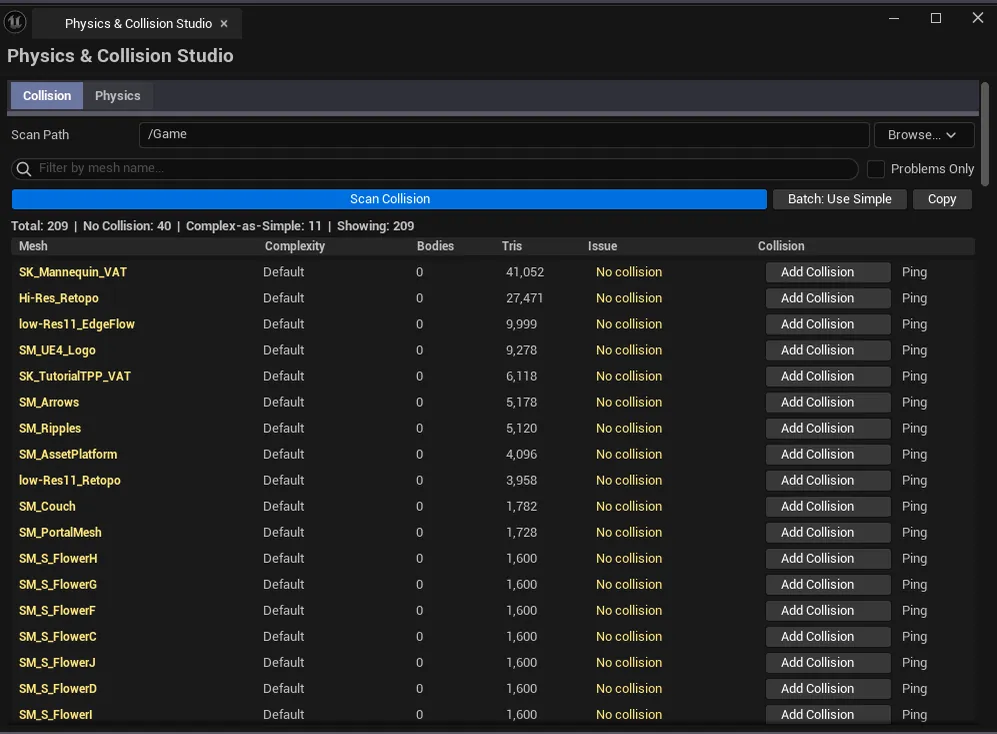Click the 27,471 tris value

pyautogui.click(x=524, y=298)
